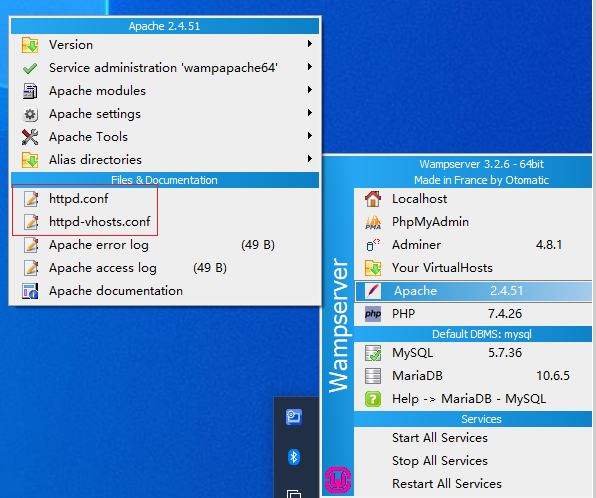Click the blue camera tray icon
596x498 pixels.
(294, 417)
